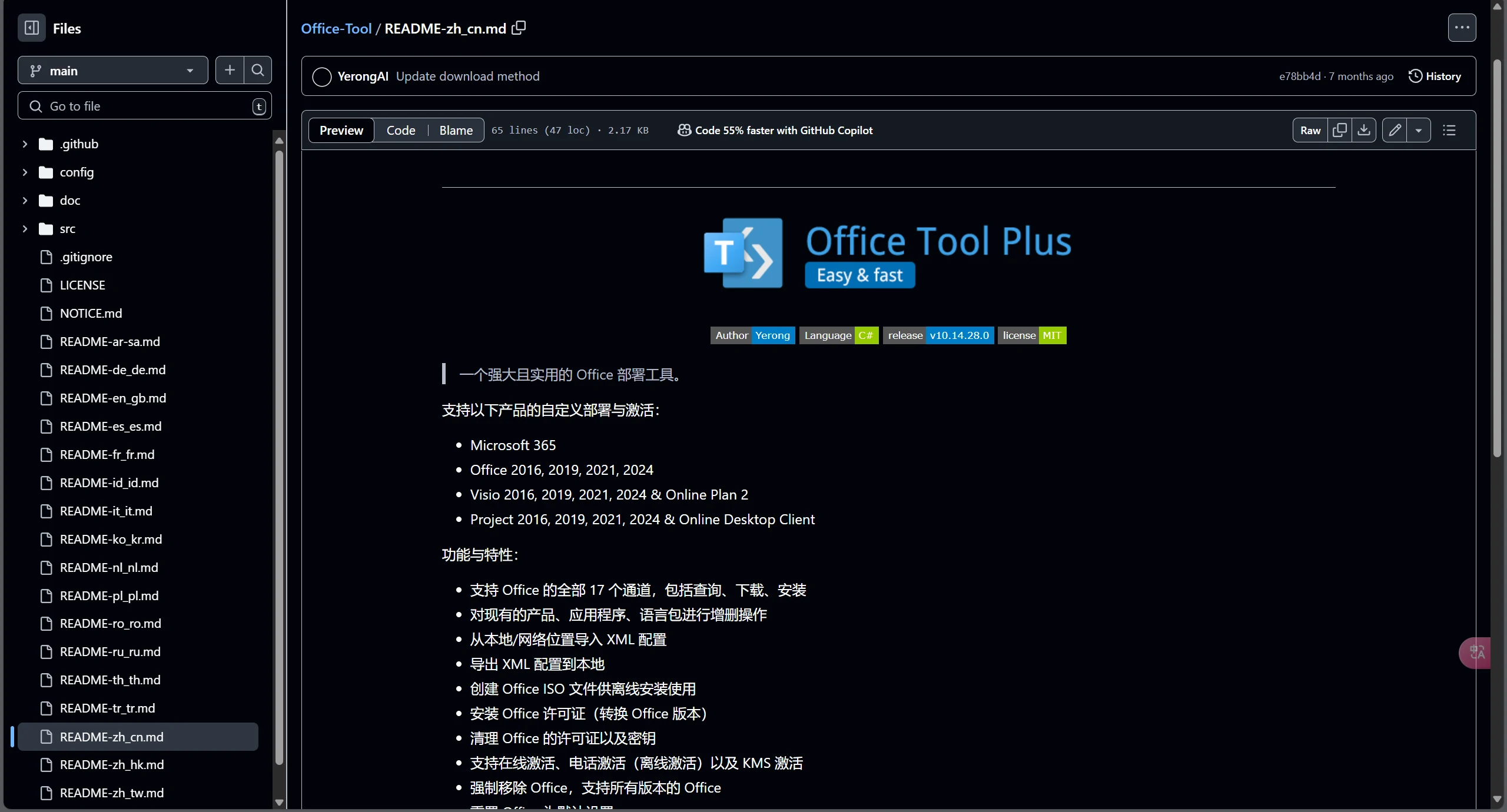Open the Office-Tool repository breadcrumb link
1507x812 pixels.
point(336,28)
